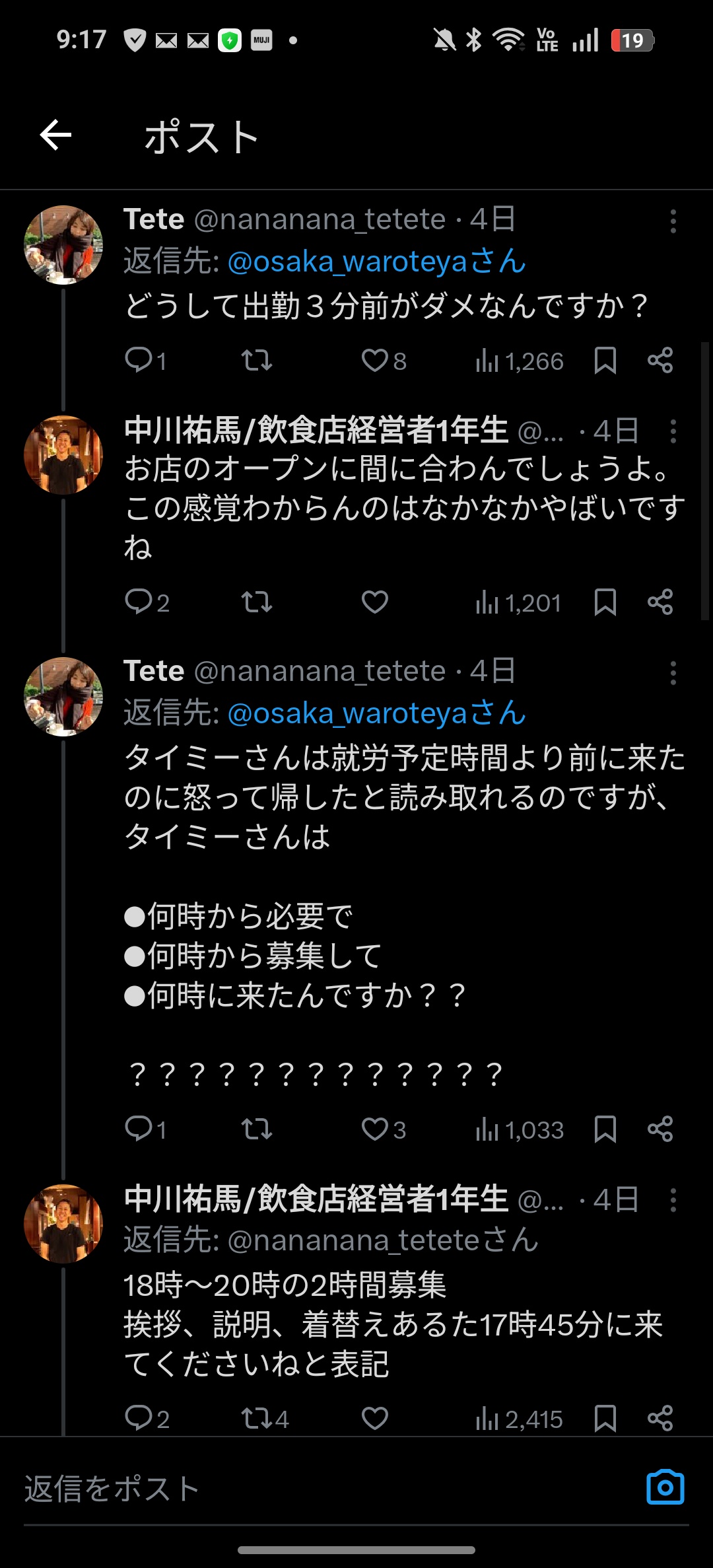Viewport: 713px width, 1568px height.
Task: Tap the back arrow beside ポスト
Action: (x=56, y=135)
